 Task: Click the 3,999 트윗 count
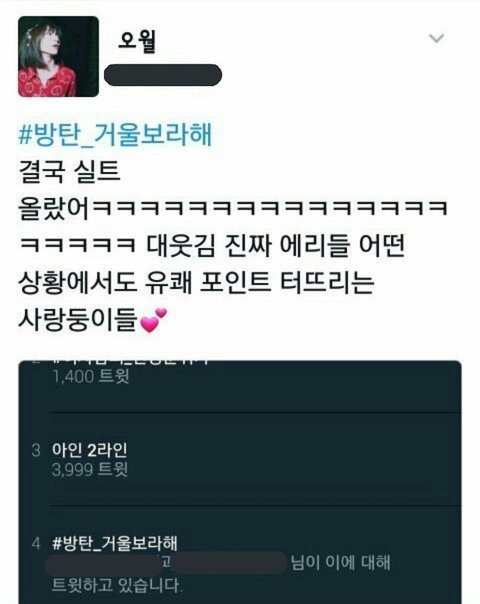pos(90,470)
